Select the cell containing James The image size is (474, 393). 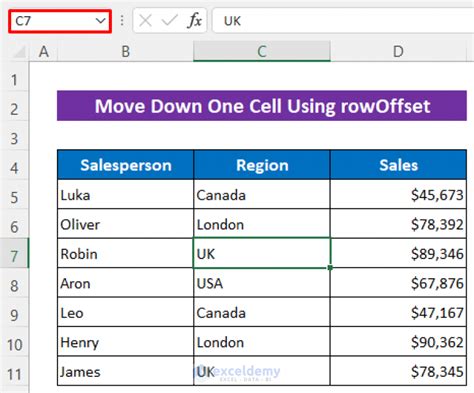[125, 371]
